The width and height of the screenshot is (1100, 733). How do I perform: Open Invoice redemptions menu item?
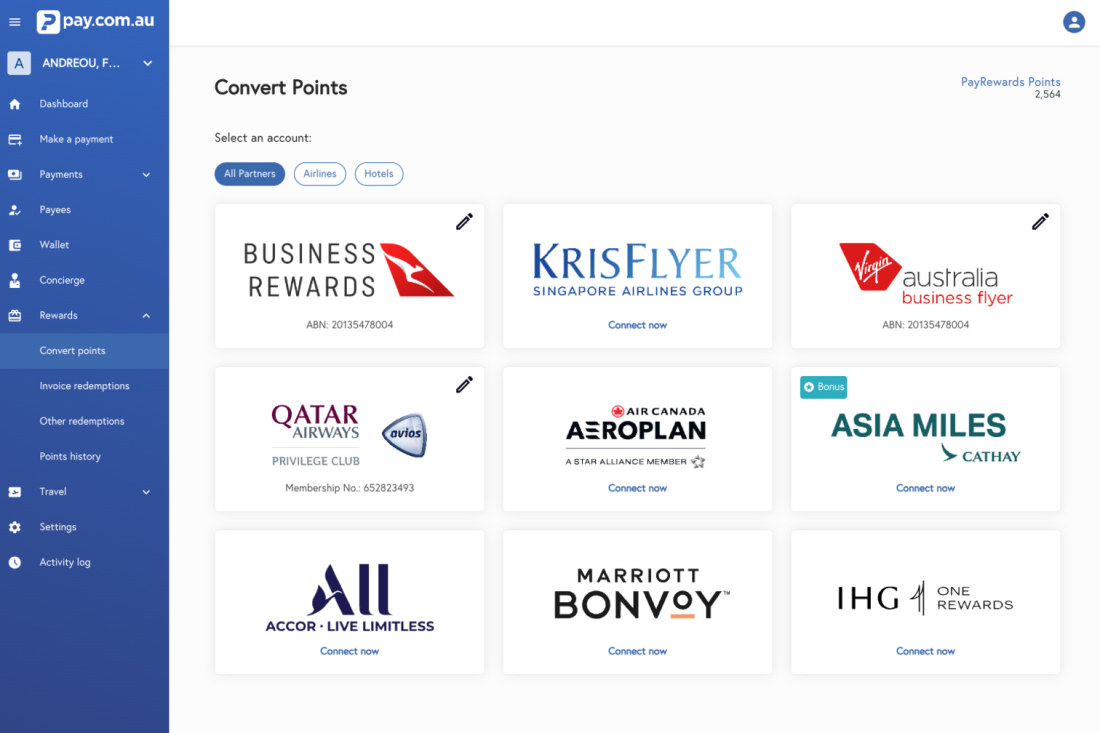click(84, 386)
